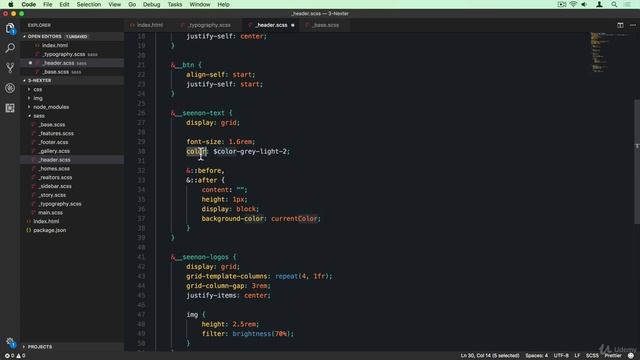640x360 pixels.
Task: Open _homes.scss in the file tree
Action: 54,169
